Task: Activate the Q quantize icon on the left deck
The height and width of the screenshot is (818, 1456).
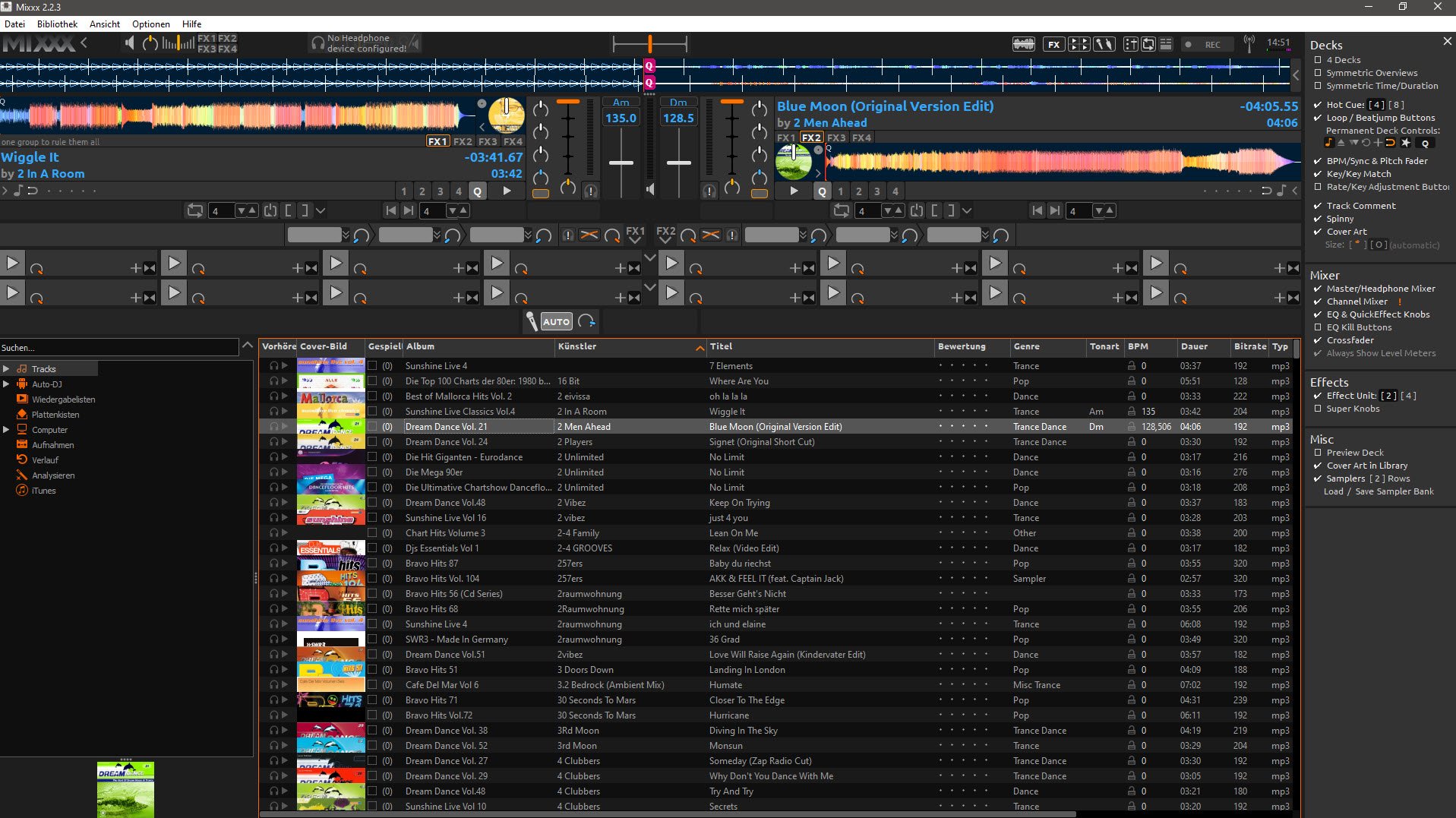Action: coord(477,191)
